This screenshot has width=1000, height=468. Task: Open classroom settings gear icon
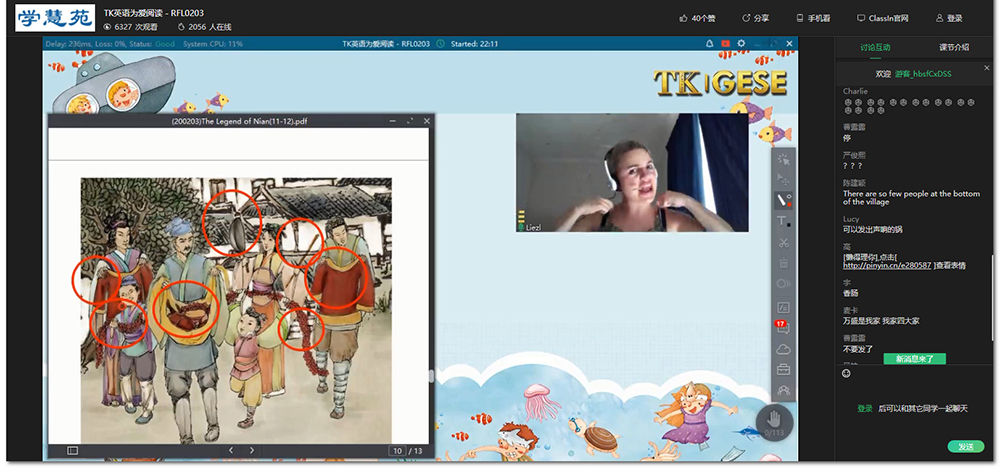pos(741,44)
